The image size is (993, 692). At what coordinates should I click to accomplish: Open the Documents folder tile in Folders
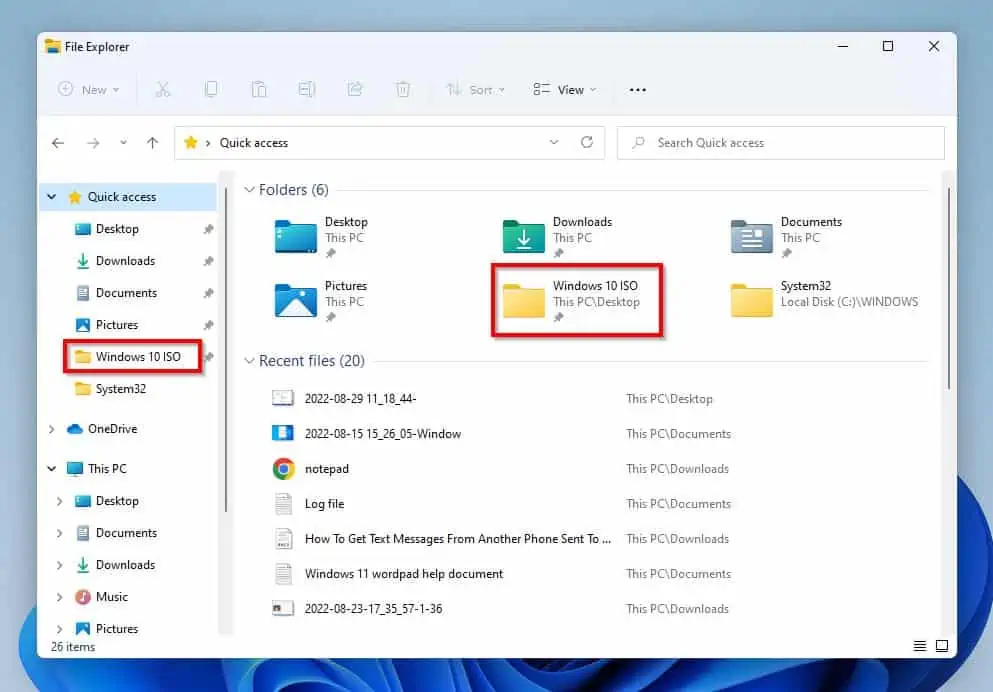tap(787, 237)
